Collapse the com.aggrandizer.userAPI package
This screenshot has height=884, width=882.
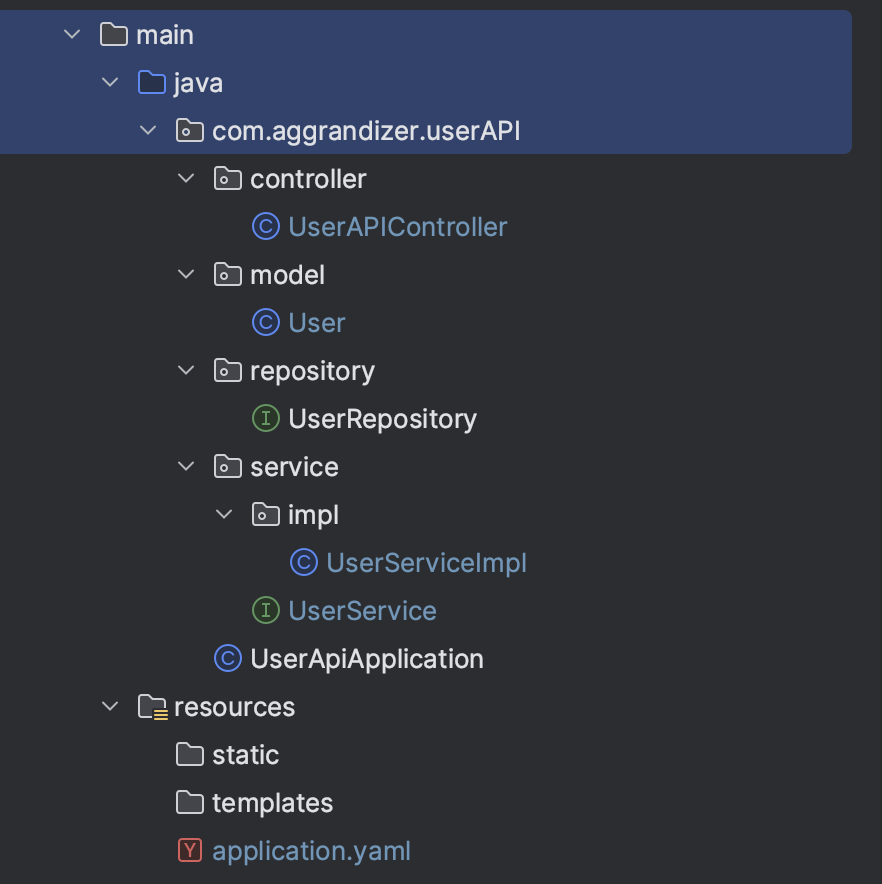[x=148, y=131]
